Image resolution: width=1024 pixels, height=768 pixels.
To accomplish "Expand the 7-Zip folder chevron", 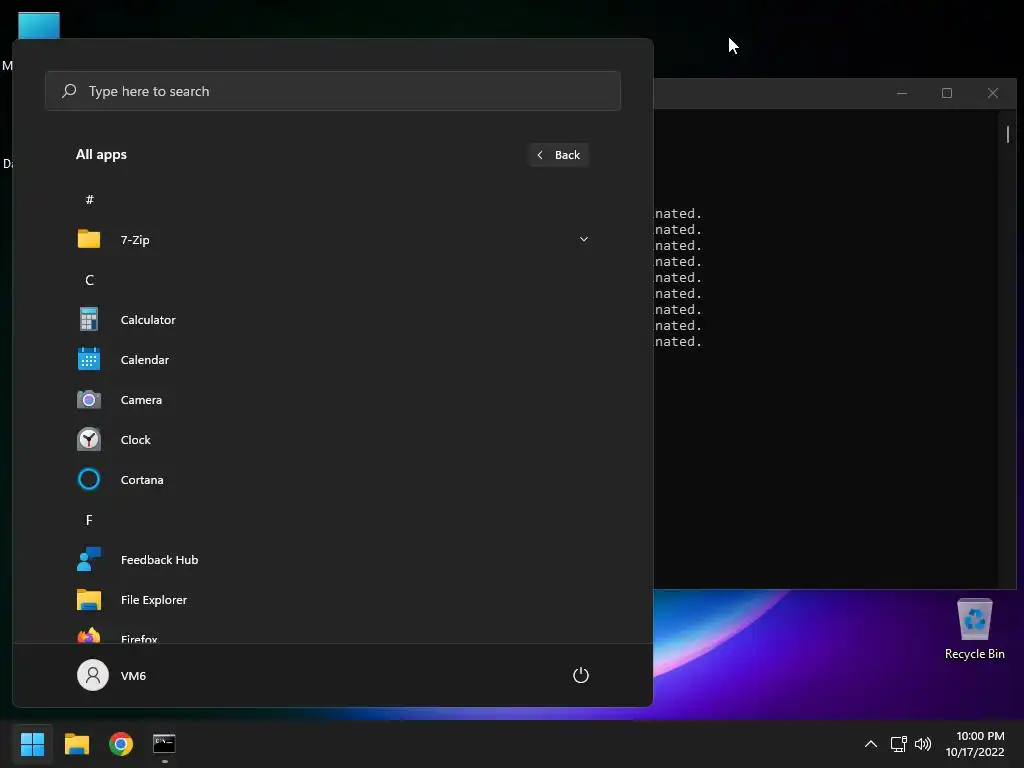I will 584,239.
